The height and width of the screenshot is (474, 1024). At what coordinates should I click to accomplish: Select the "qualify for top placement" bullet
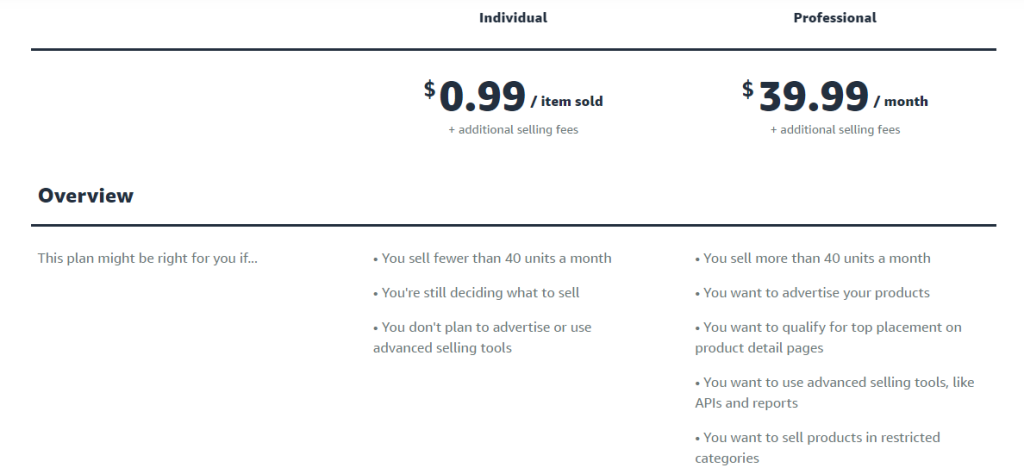pos(828,337)
